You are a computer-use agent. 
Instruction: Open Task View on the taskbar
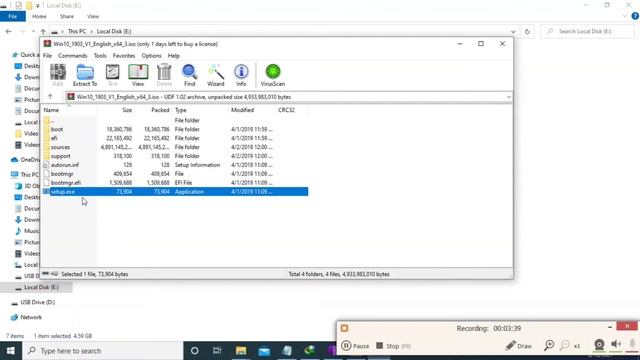pos(217,351)
